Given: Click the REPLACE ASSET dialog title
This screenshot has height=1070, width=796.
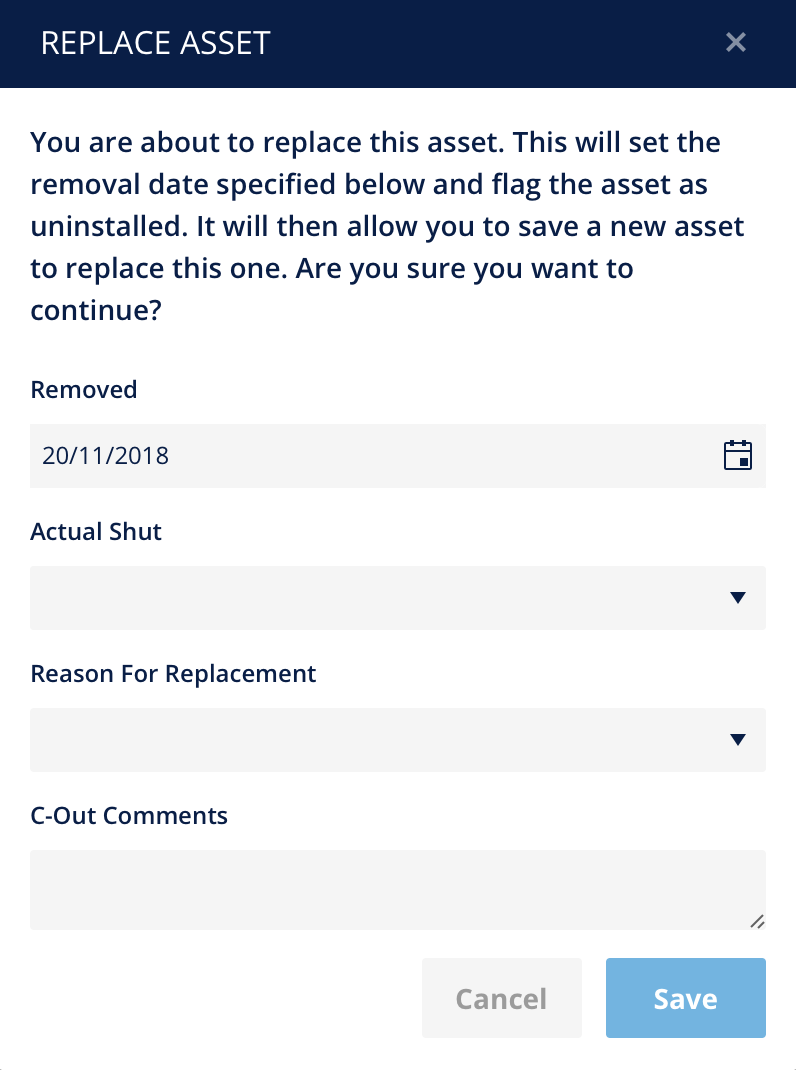Looking at the screenshot, I should [x=156, y=43].
